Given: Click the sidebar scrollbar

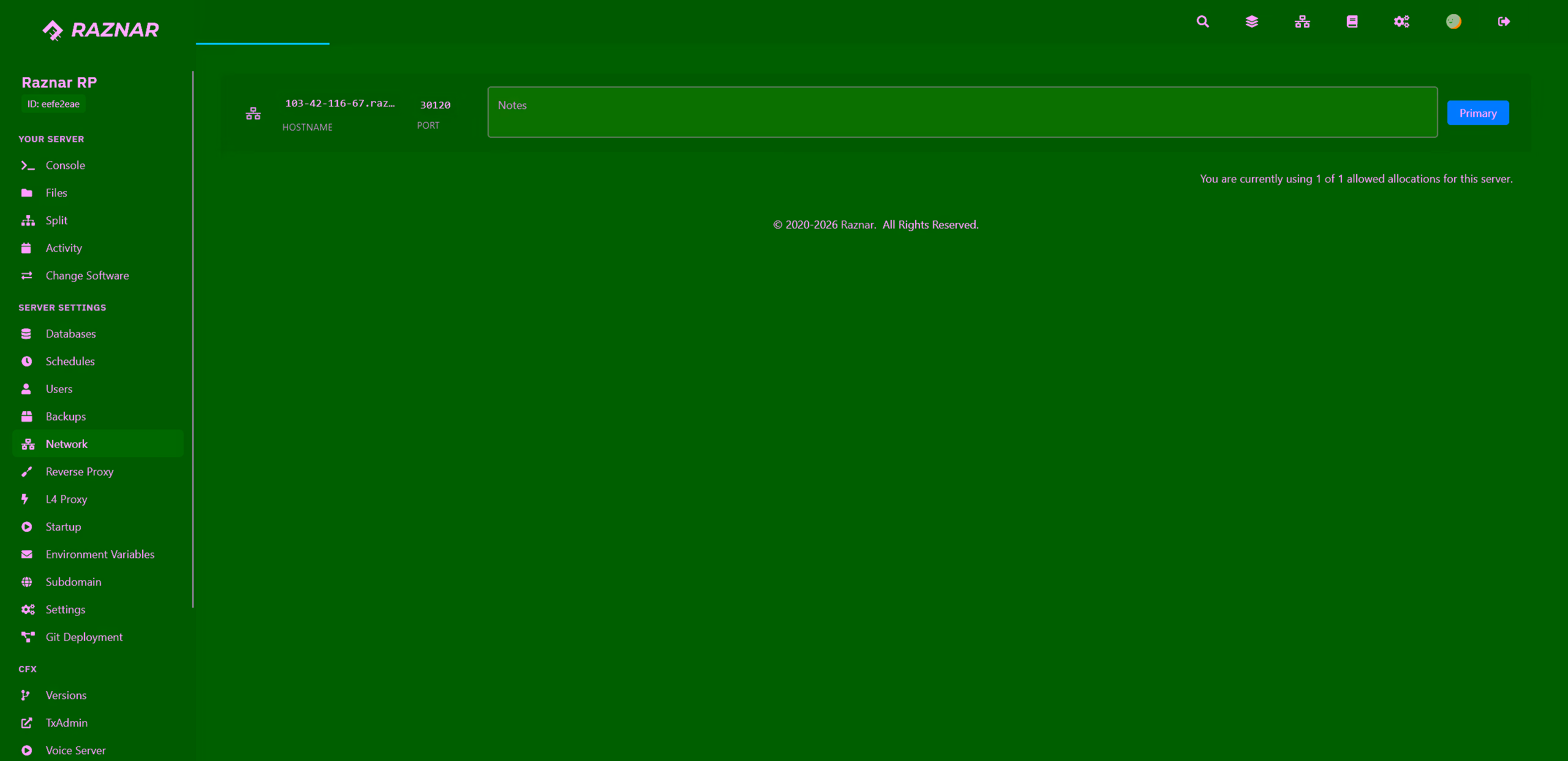Looking at the screenshot, I should point(193,339).
